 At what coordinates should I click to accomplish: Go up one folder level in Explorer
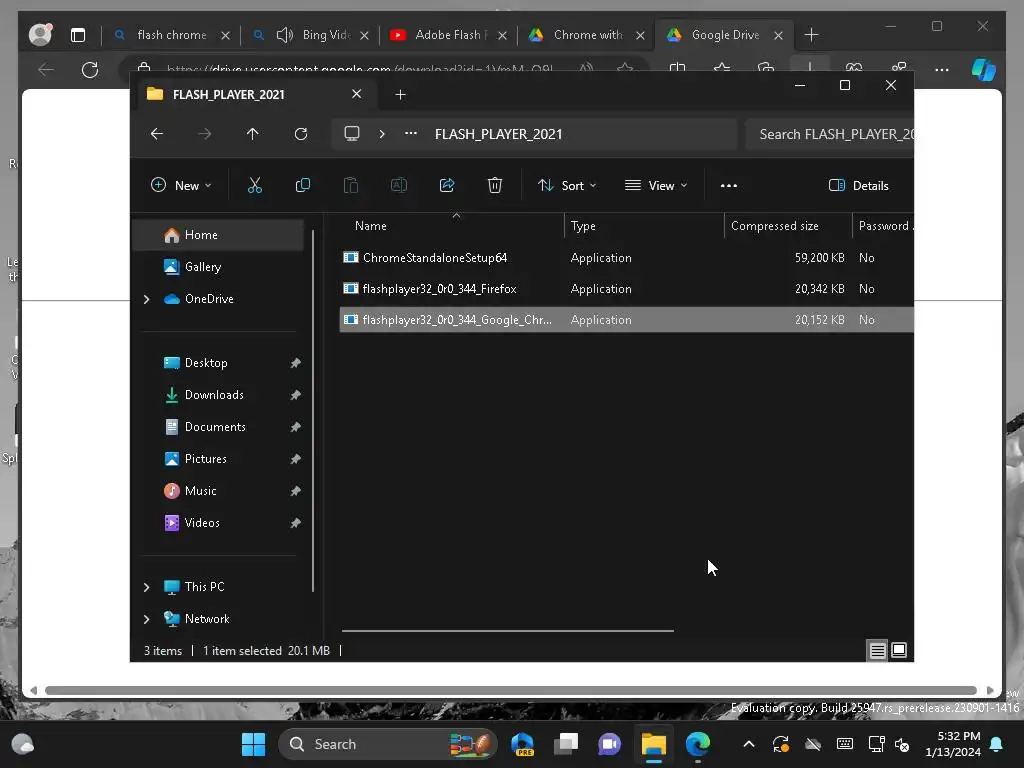[253, 134]
